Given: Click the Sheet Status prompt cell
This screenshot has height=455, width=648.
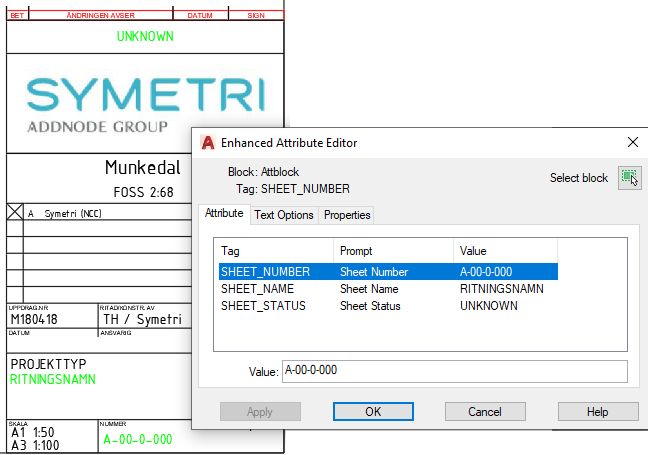Looking at the screenshot, I should click(370, 306).
